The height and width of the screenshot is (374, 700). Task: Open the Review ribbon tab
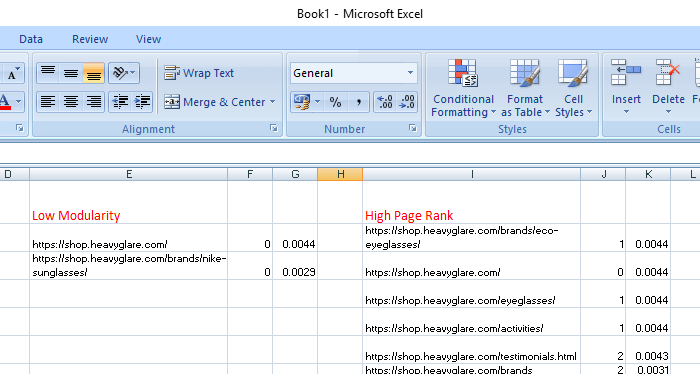(90, 39)
